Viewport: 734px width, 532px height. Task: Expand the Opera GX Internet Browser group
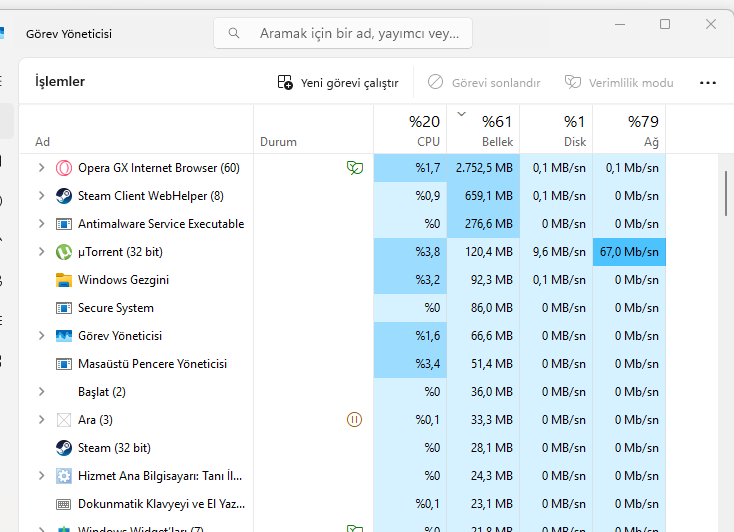[41, 168]
